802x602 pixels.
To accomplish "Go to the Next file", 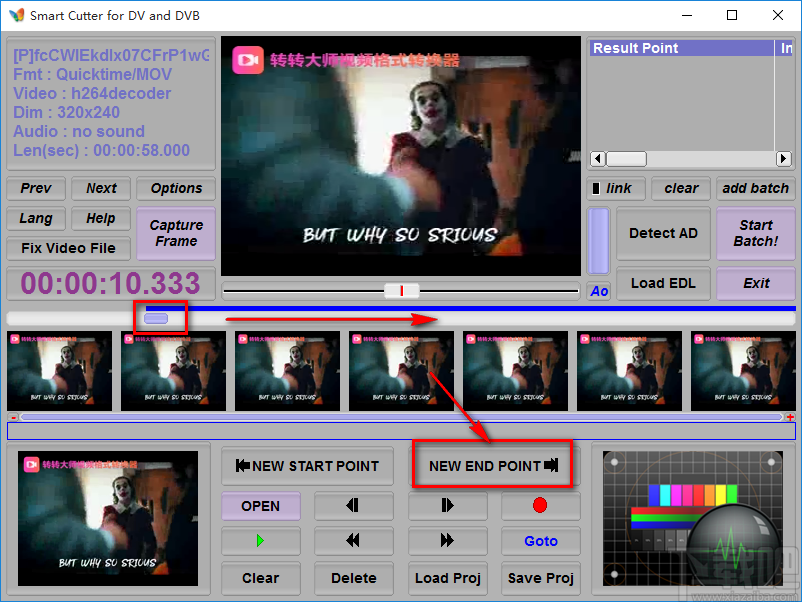I will pyautogui.click(x=101, y=188).
